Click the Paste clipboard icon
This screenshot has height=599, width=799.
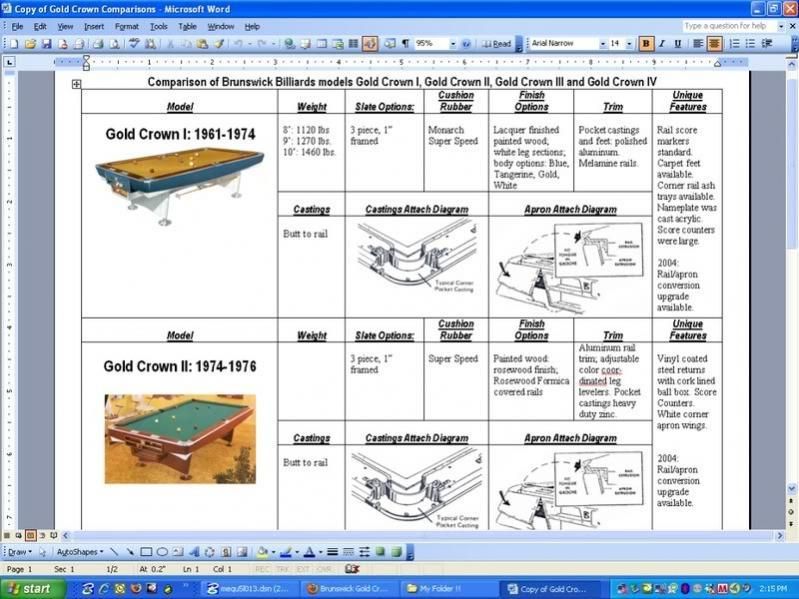tap(202, 44)
